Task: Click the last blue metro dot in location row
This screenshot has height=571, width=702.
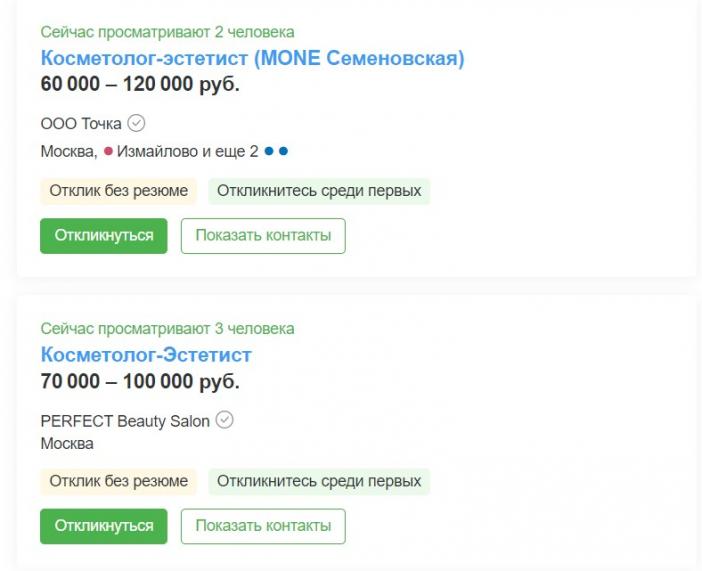Action: [x=283, y=151]
